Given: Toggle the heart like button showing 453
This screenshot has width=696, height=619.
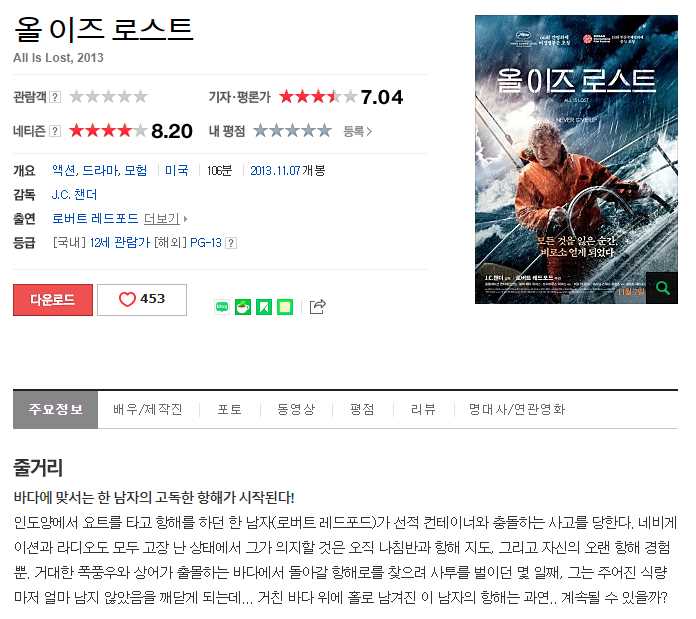Looking at the screenshot, I should 142,300.
